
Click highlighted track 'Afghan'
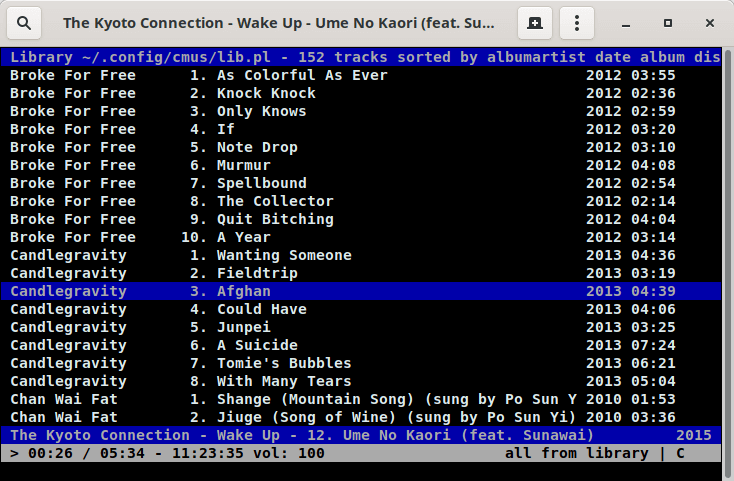coord(361,291)
